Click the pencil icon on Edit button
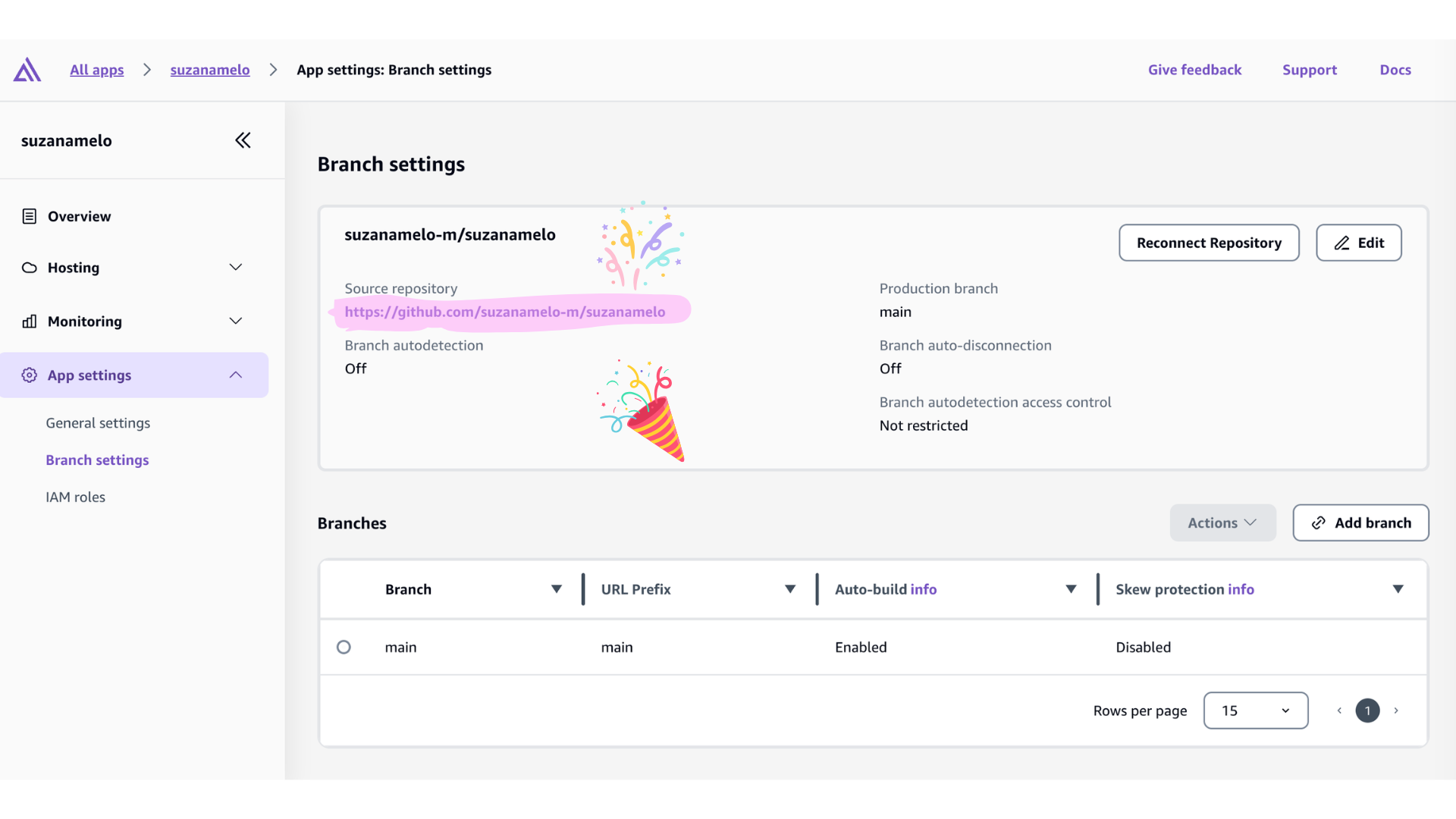The width and height of the screenshot is (1456, 819). [x=1341, y=243]
